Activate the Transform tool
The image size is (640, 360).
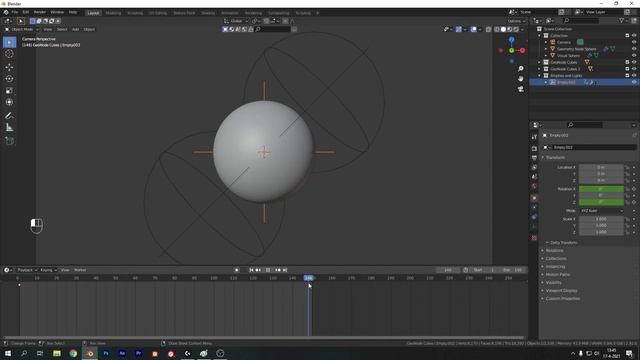(x=9, y=102)
